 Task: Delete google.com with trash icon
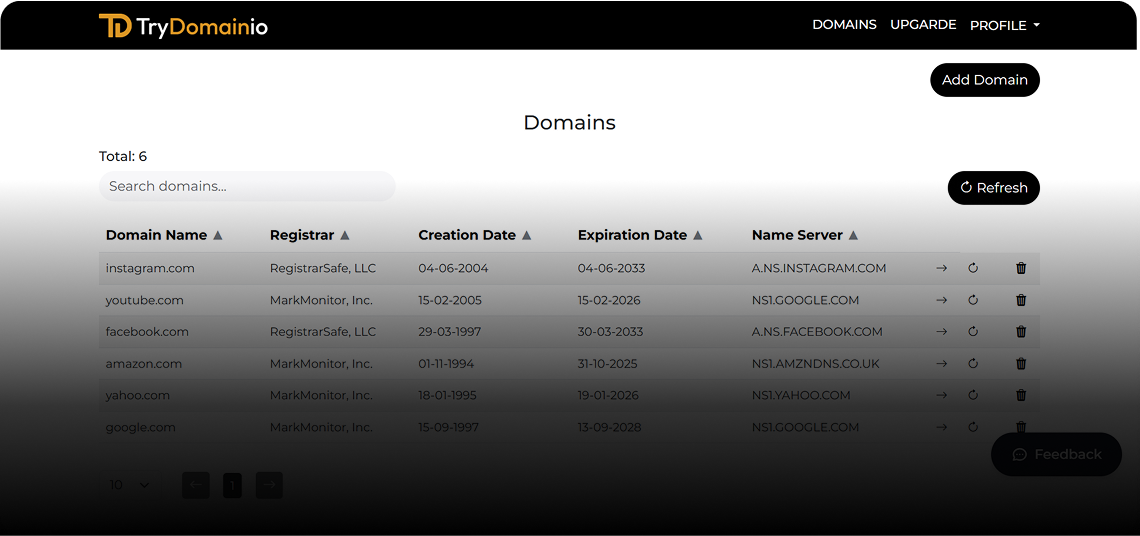point(1021,428)
